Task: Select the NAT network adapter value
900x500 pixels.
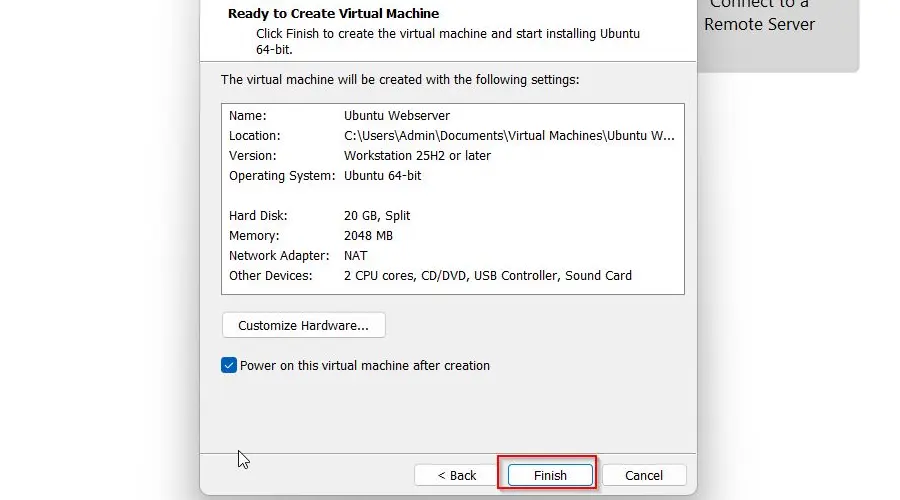Action: (357, 256)
